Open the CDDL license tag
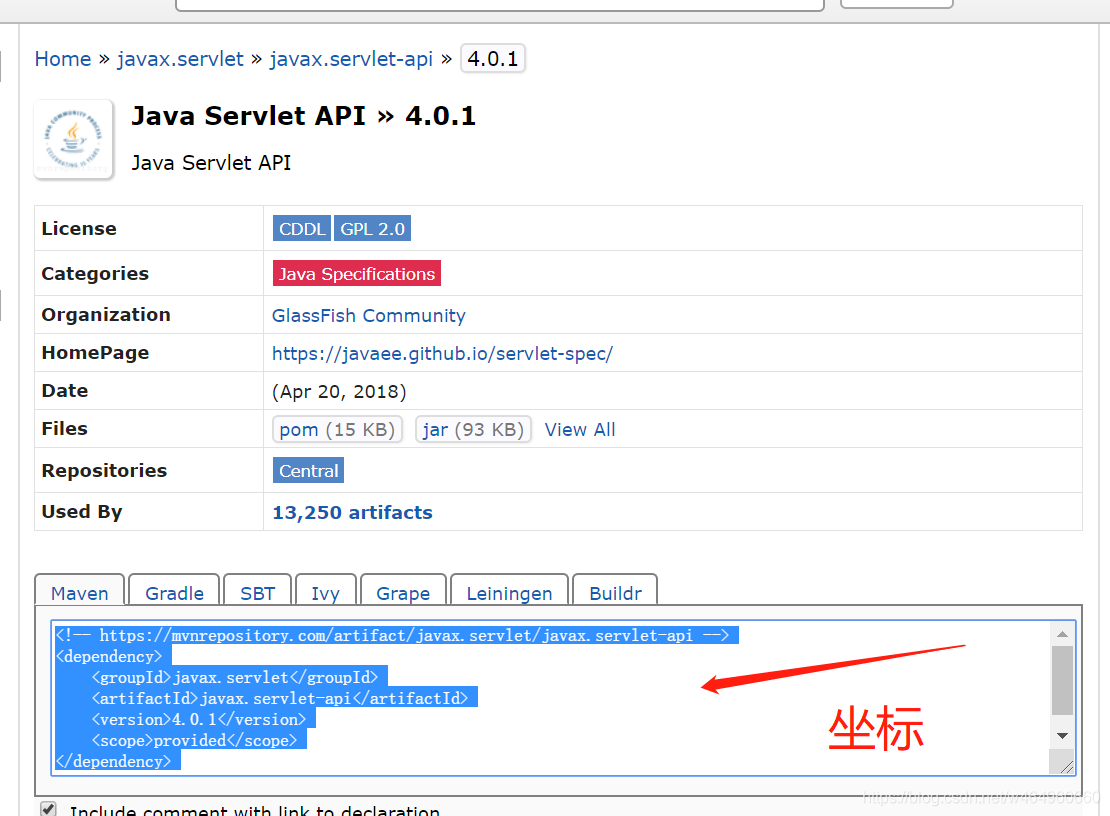 [302, 229]
